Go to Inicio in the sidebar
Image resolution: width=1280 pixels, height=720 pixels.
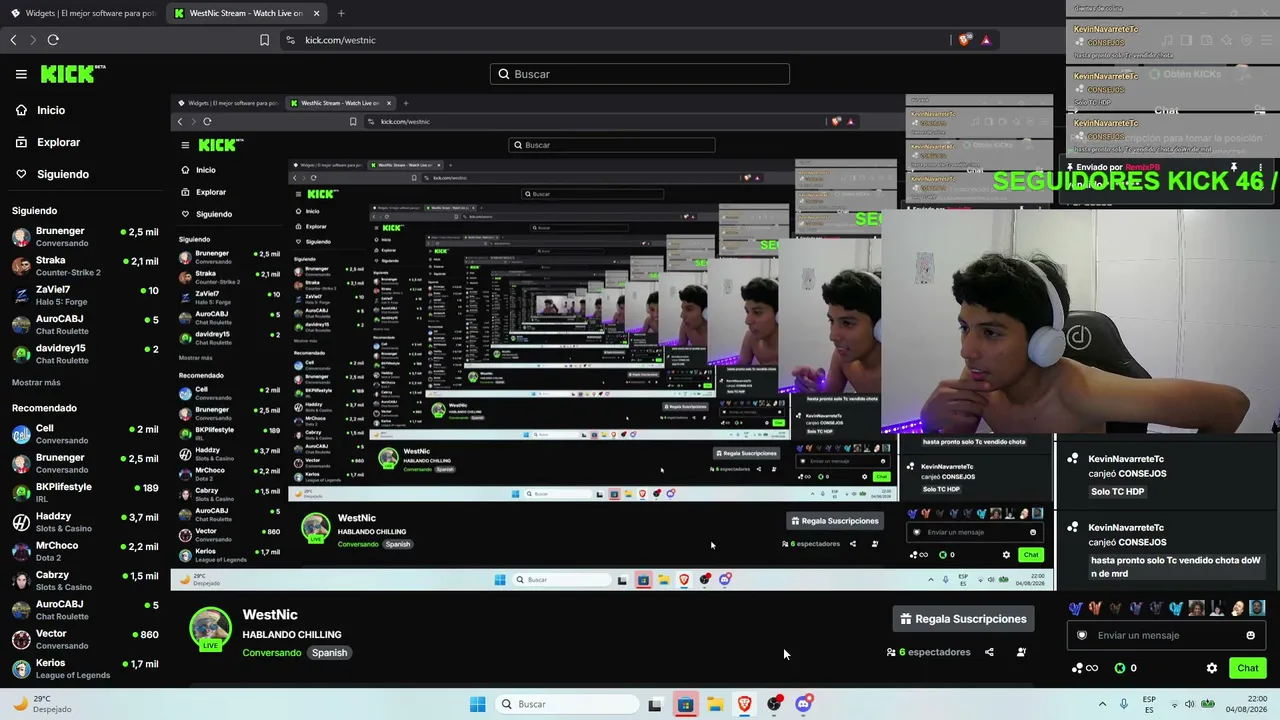point(51,110)
